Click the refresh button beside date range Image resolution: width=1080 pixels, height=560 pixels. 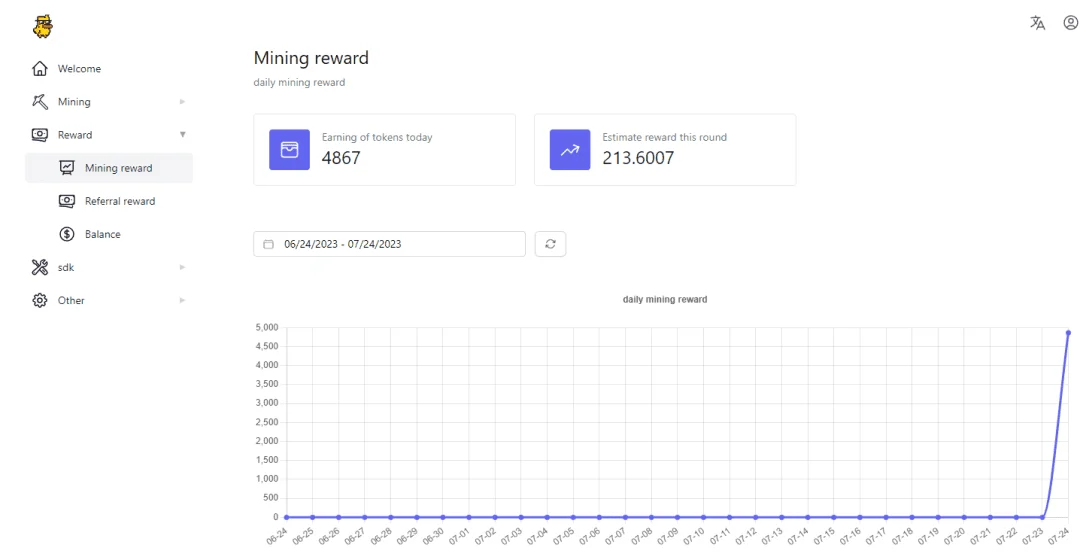coord(550,244)
